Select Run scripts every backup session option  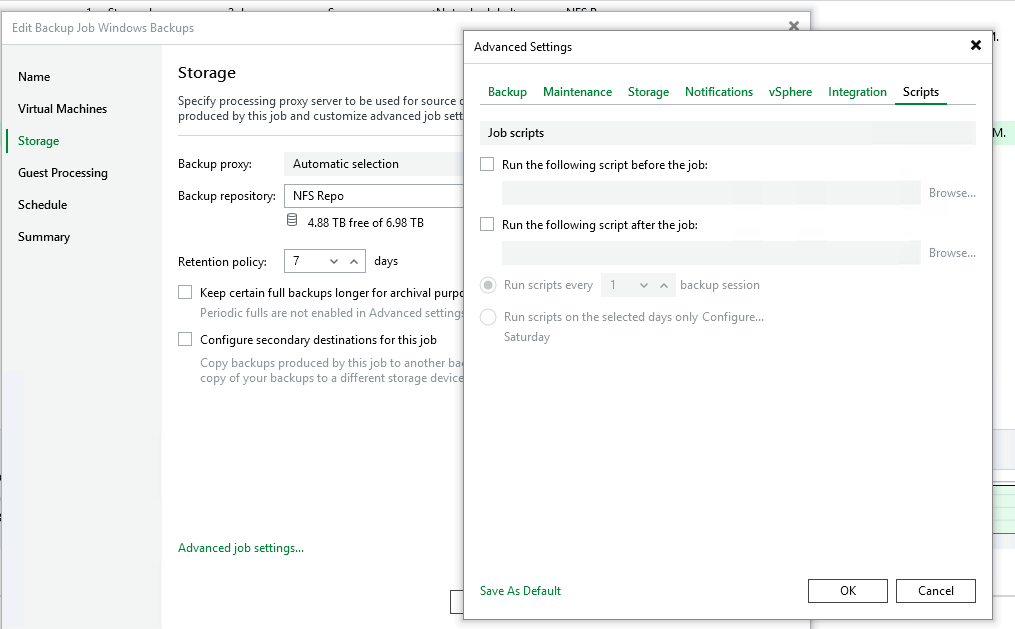488,286
